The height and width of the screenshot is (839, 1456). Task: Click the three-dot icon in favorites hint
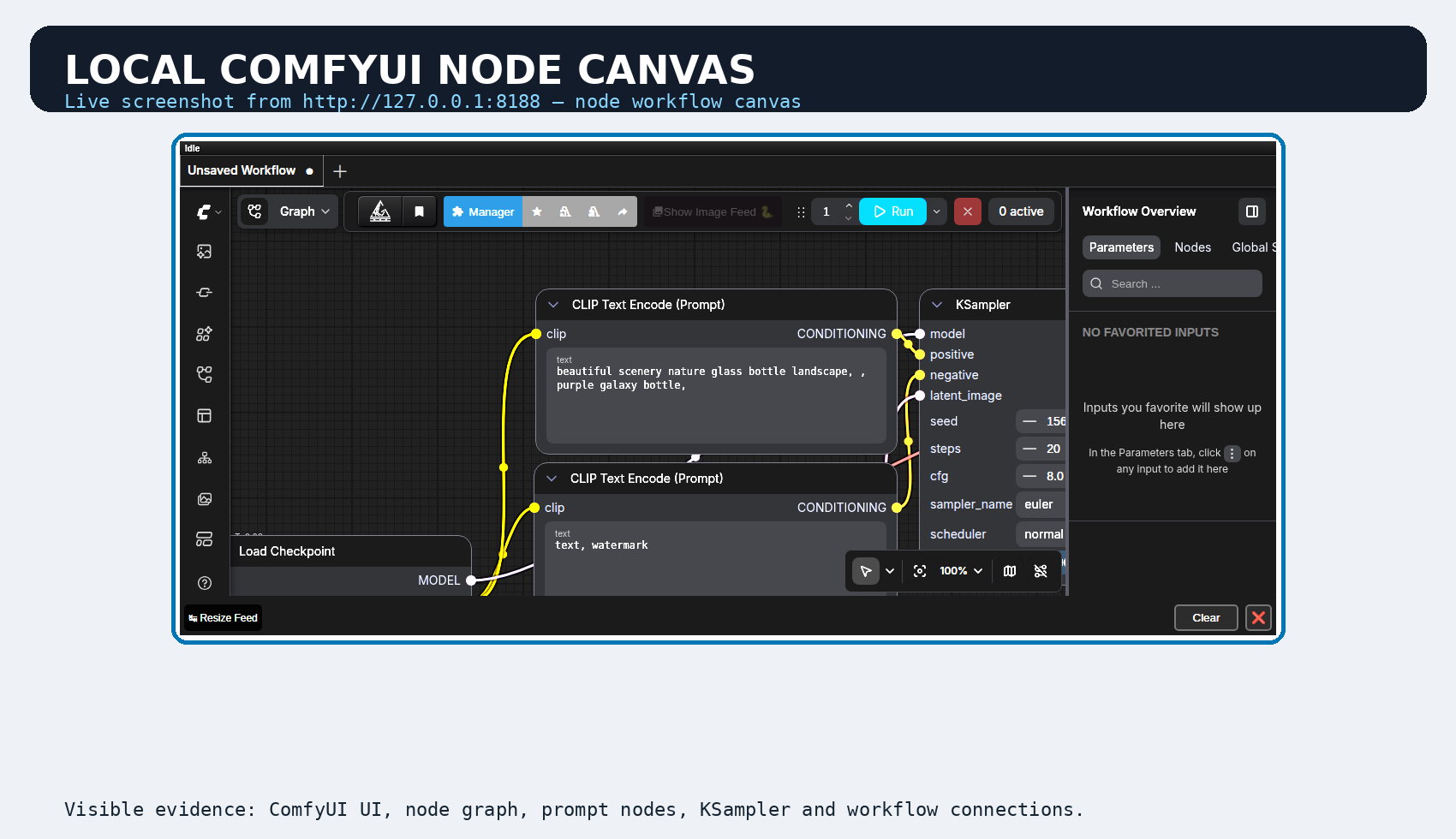tap(1232, 454)
